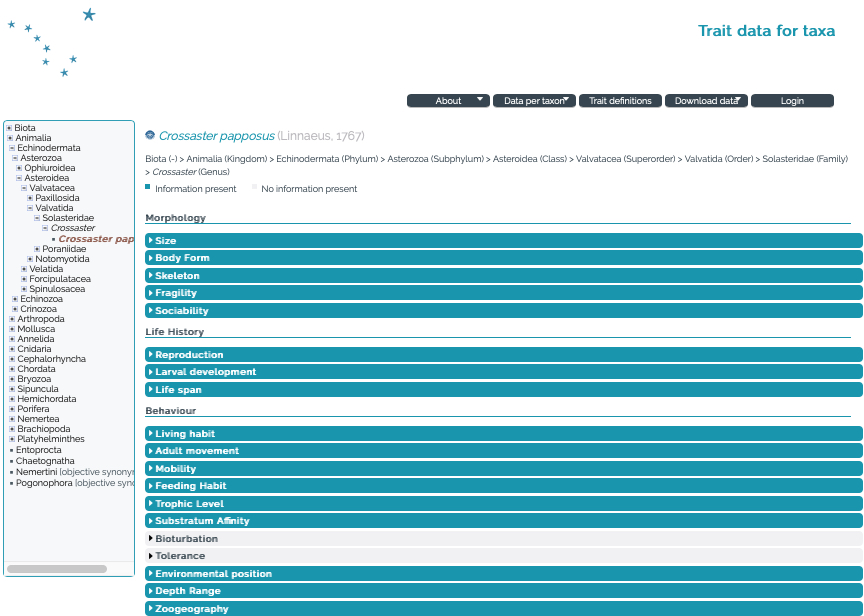
Task: Open the Download data menu
Action: pyautogui.click(x=705, y=101)
